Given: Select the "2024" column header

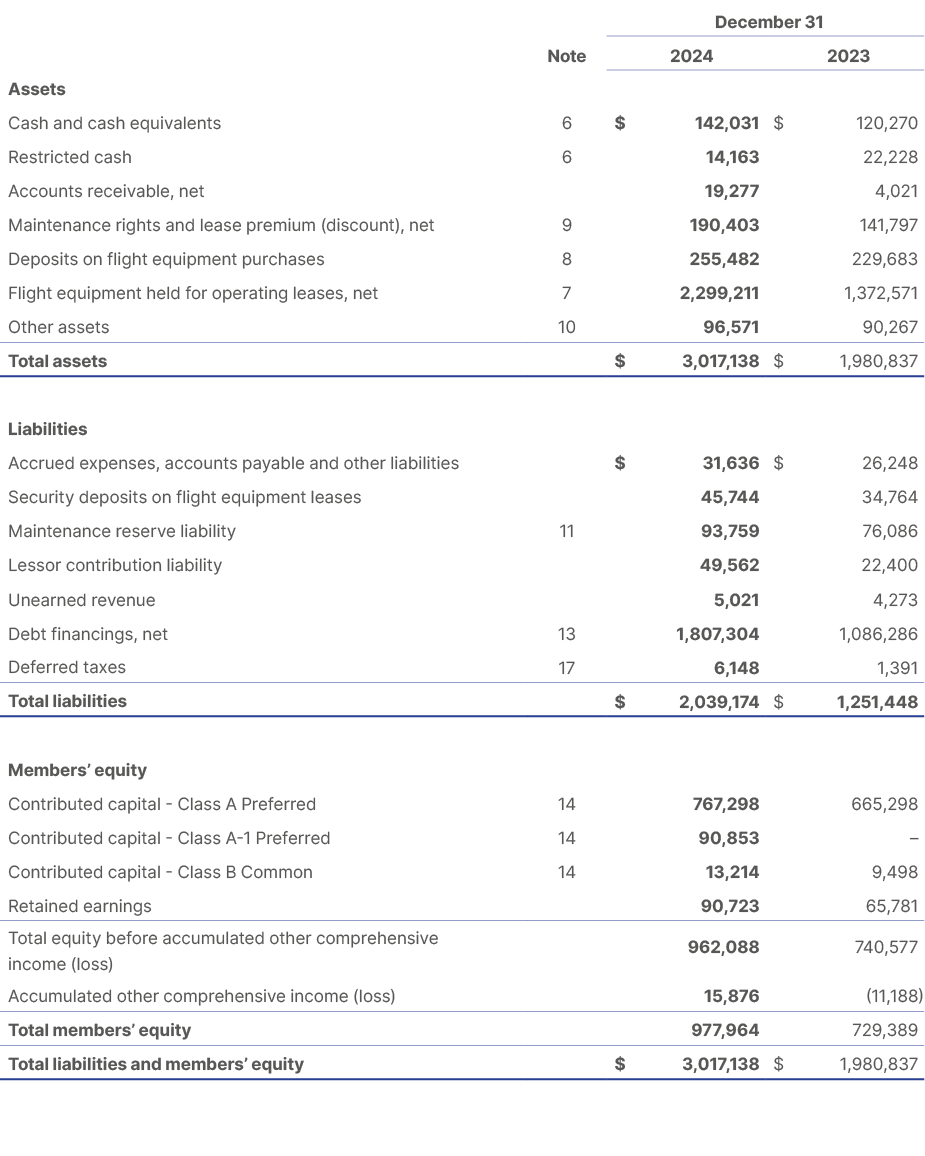Looking at the screenshot, I should [x=693, y=56].
